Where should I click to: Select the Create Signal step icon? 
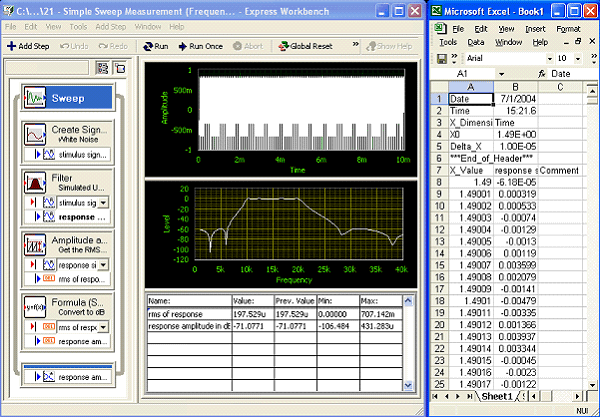click(37, 134)
